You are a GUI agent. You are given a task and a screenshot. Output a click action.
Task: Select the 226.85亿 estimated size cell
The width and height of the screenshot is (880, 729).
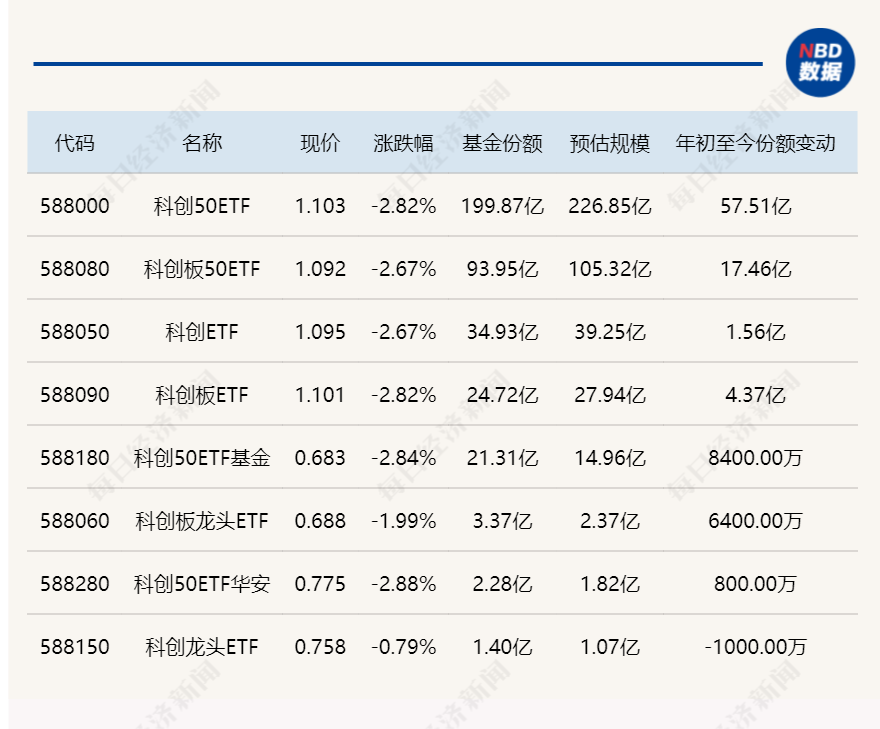pos(609,206)
